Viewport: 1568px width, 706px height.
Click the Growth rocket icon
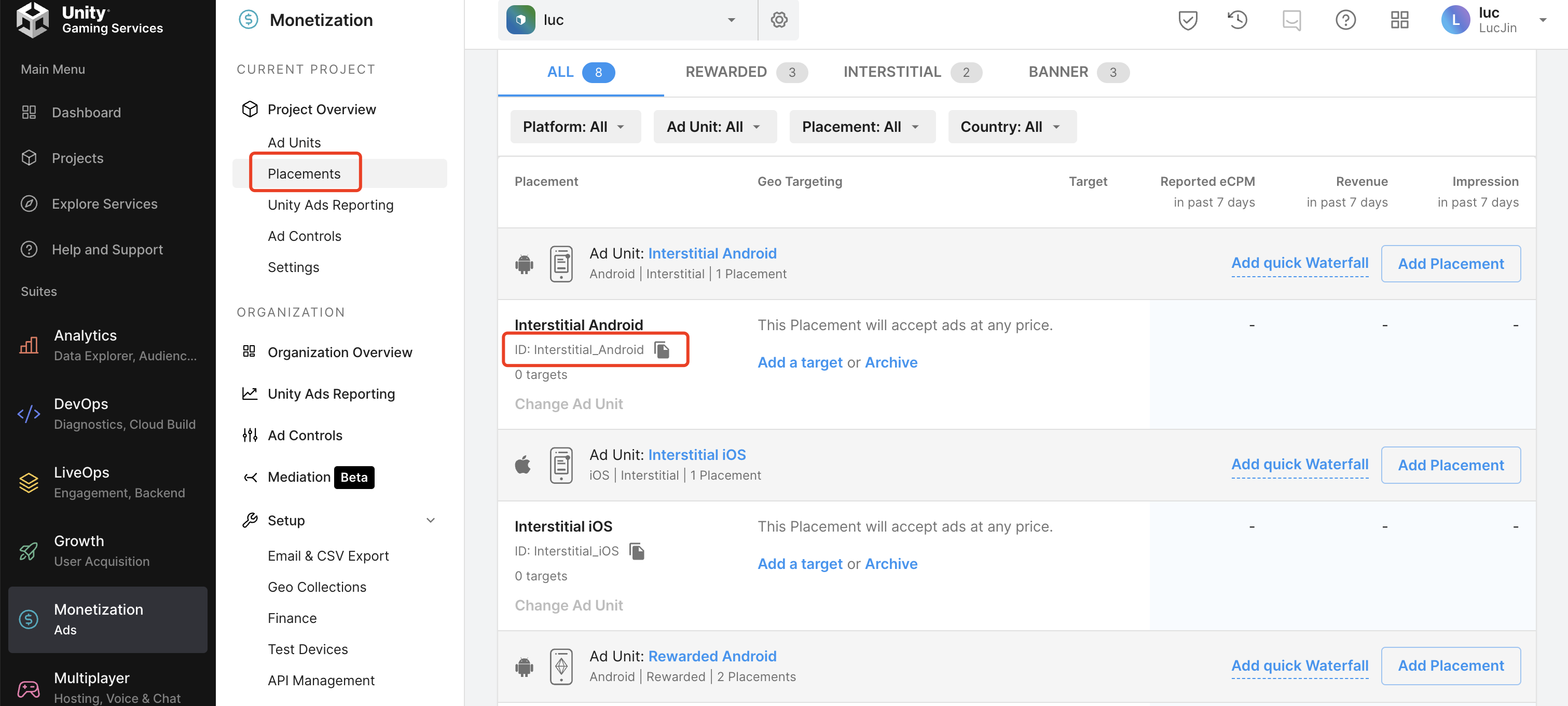(x=29, y=551)
